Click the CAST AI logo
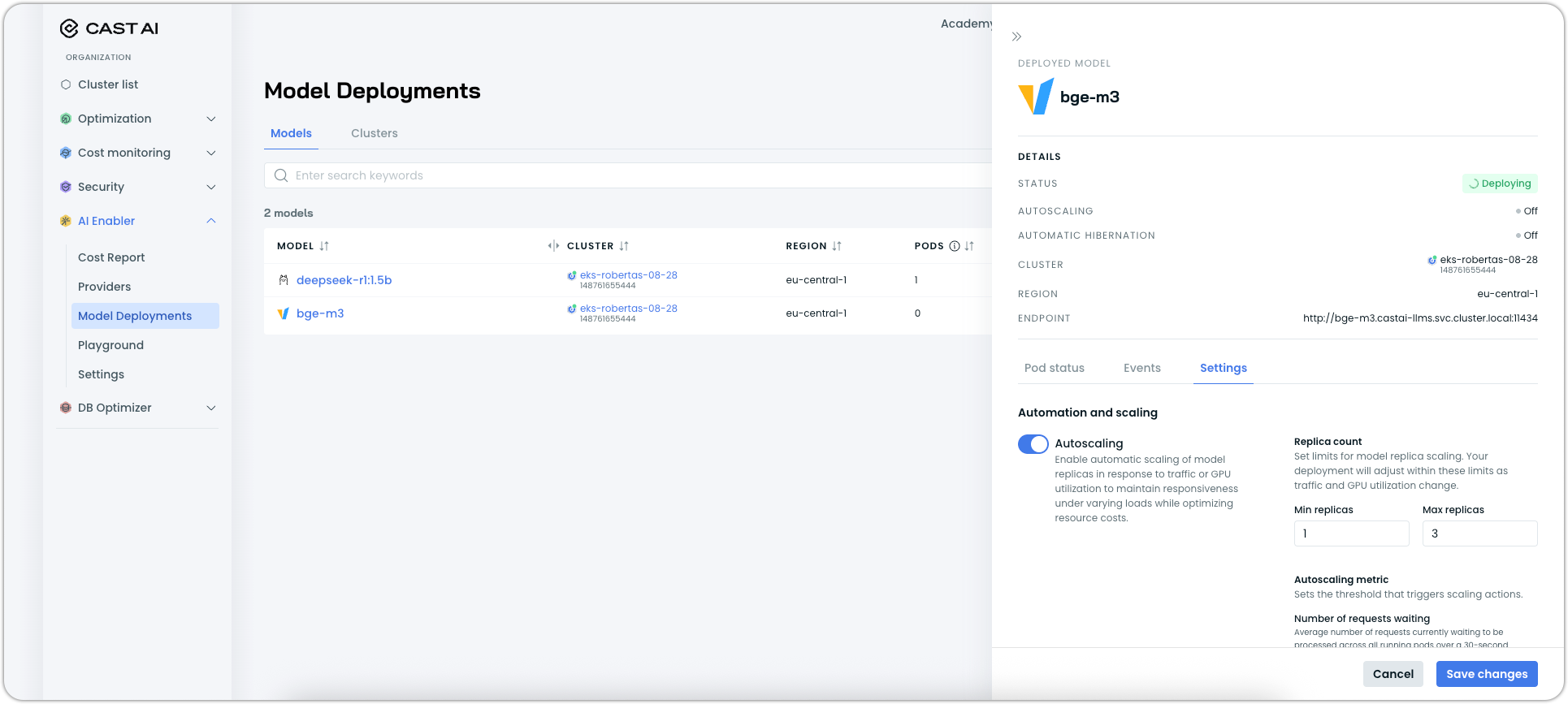Screen dimensions: 1568x704 (109, 28)
